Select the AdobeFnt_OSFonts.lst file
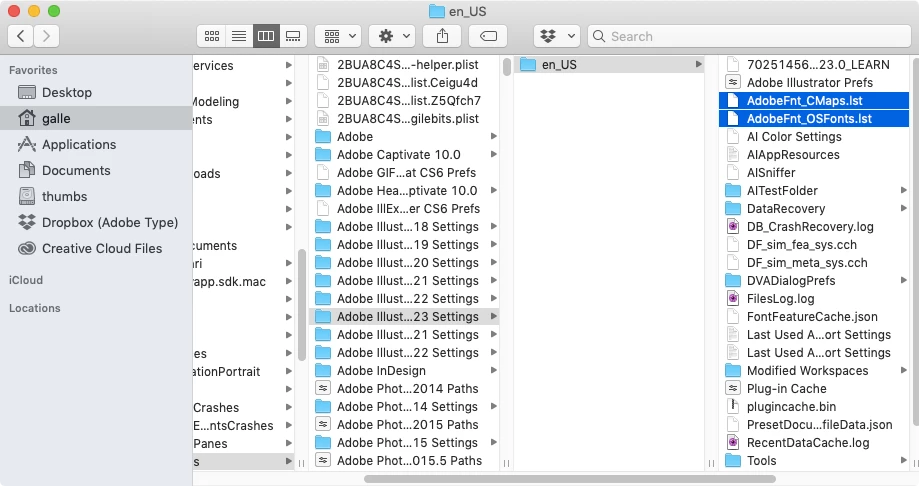Screen dimensions: 919x486 point(814,118)
